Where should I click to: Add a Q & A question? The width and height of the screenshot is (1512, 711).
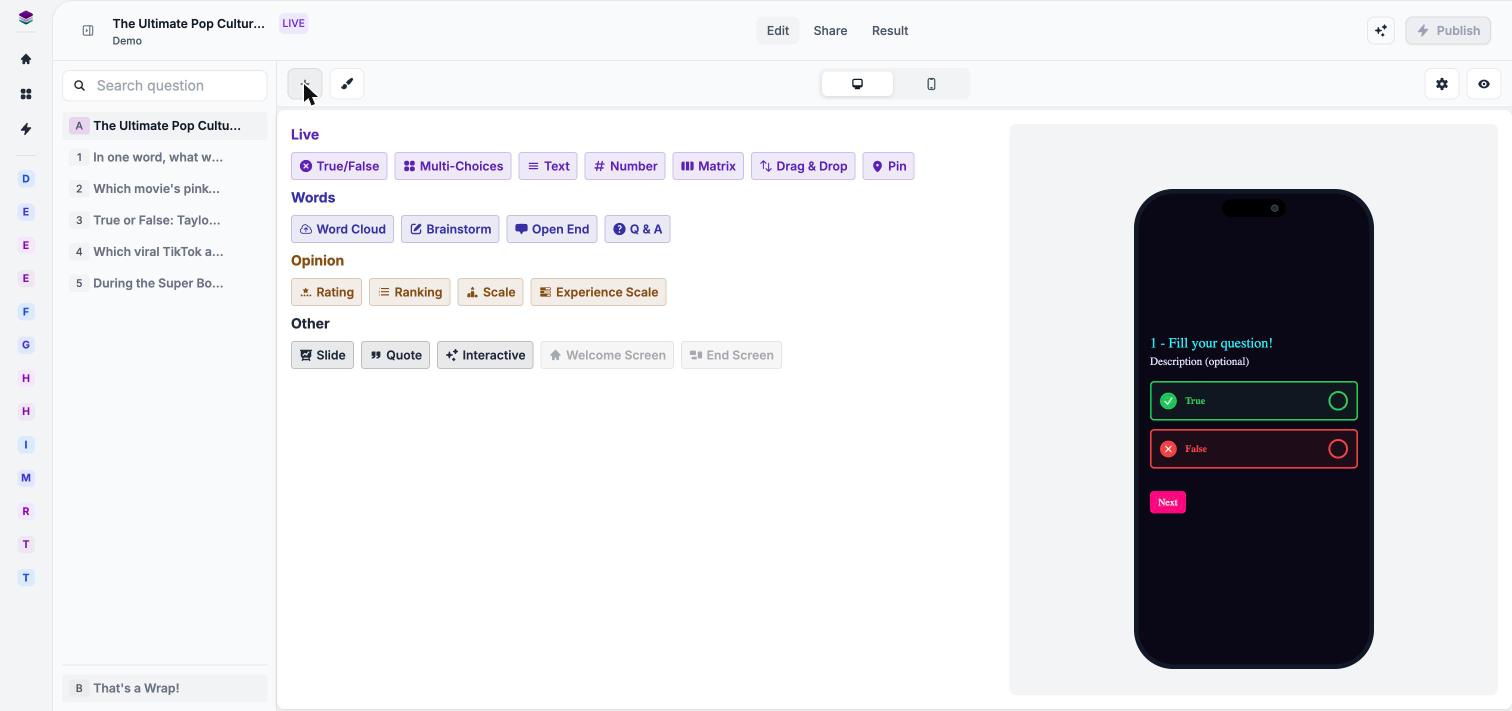637,229
